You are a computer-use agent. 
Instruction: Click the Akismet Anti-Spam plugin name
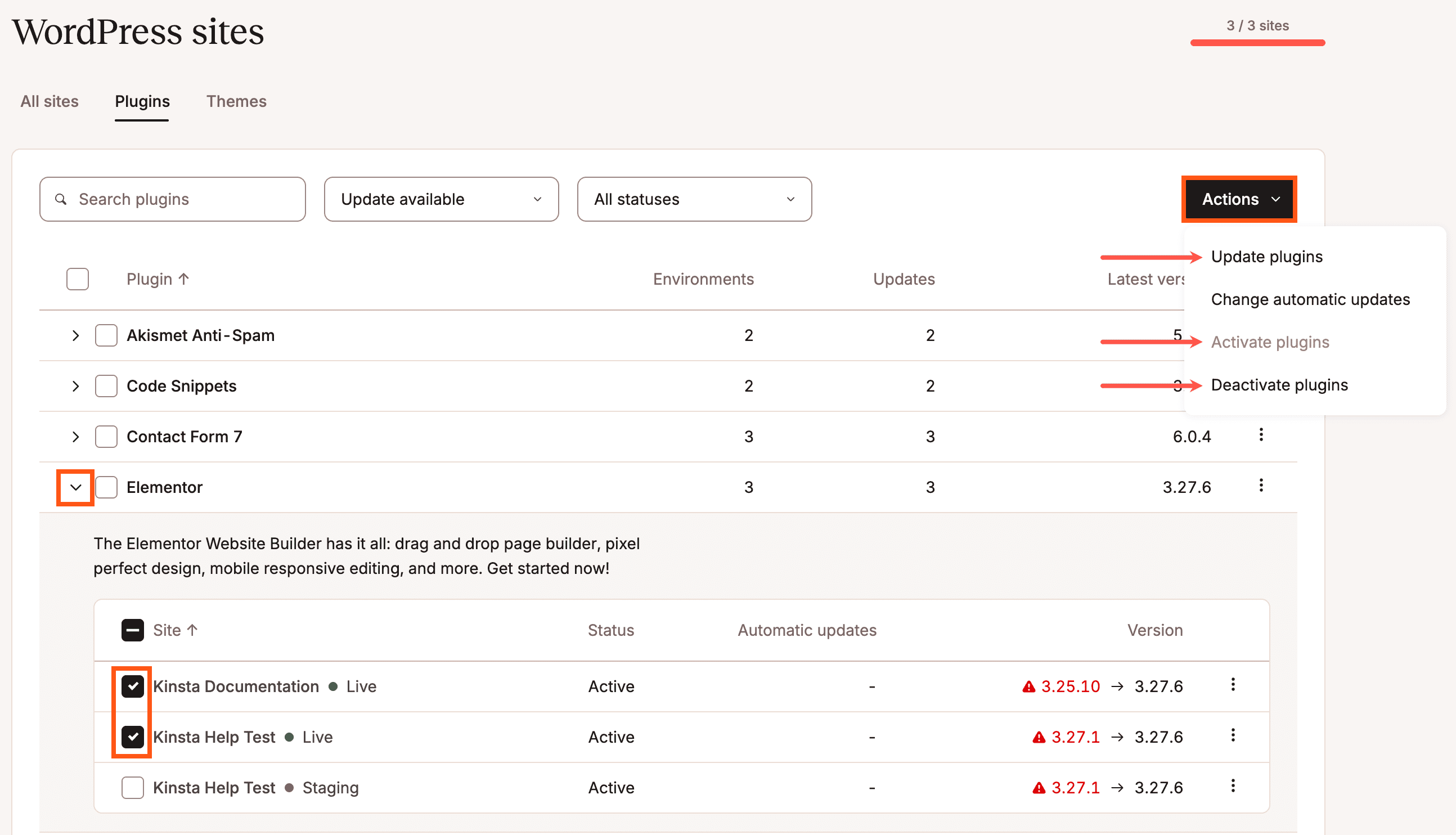pos(201,335)
